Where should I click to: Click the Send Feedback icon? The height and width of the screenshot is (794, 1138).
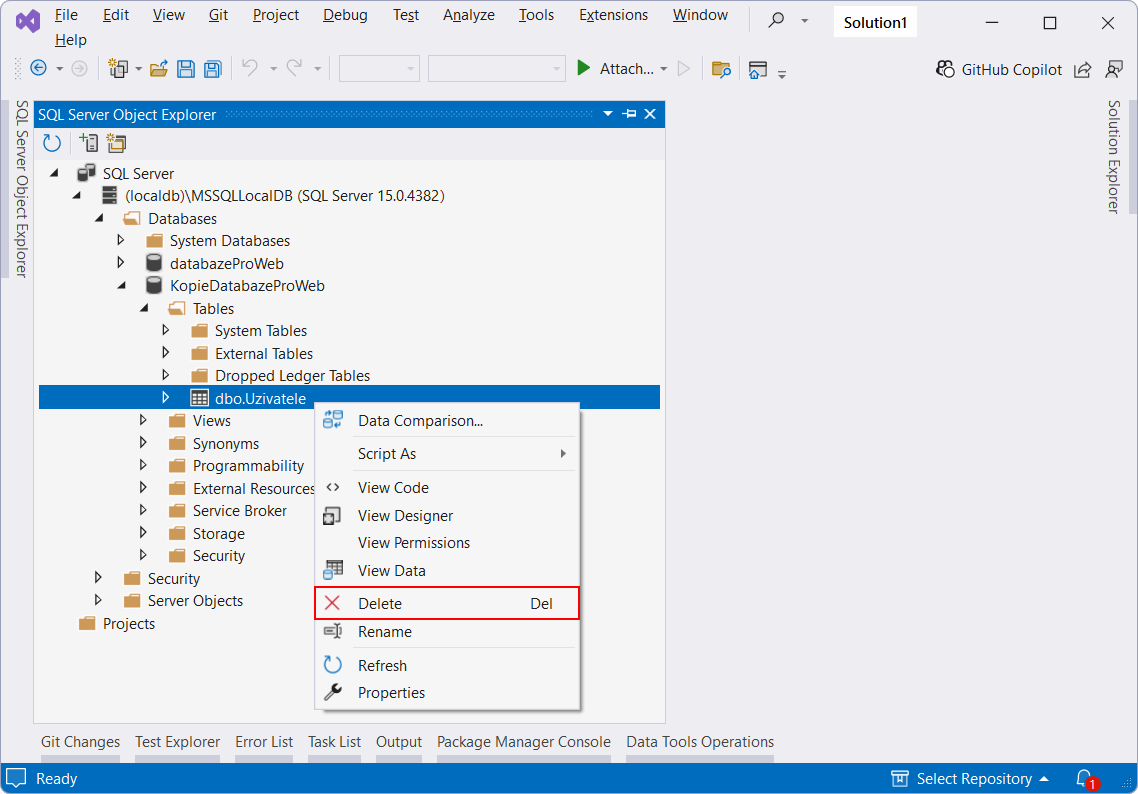click(x=1115, y=69)
